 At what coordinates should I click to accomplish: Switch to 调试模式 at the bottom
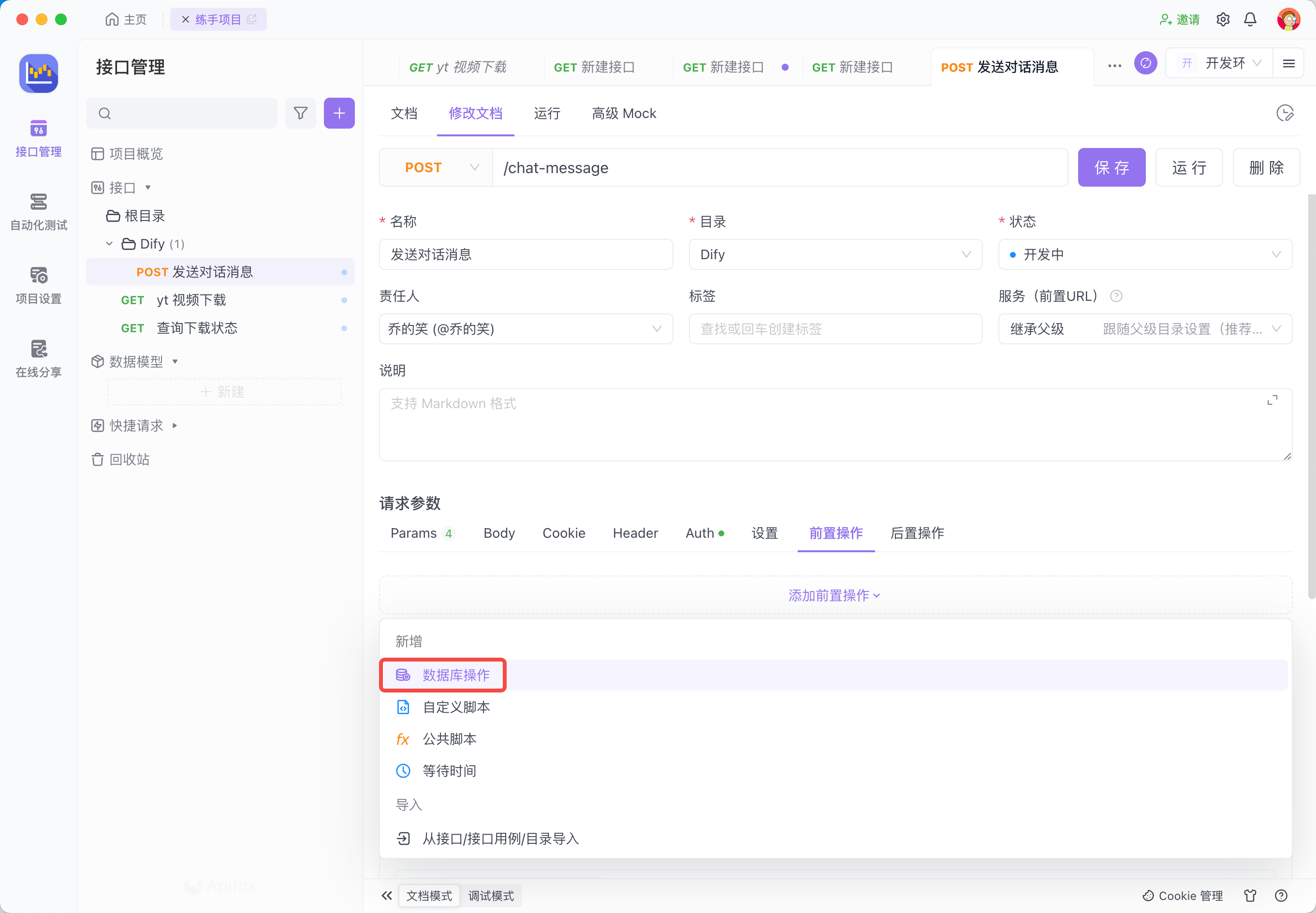click(491, 895)
